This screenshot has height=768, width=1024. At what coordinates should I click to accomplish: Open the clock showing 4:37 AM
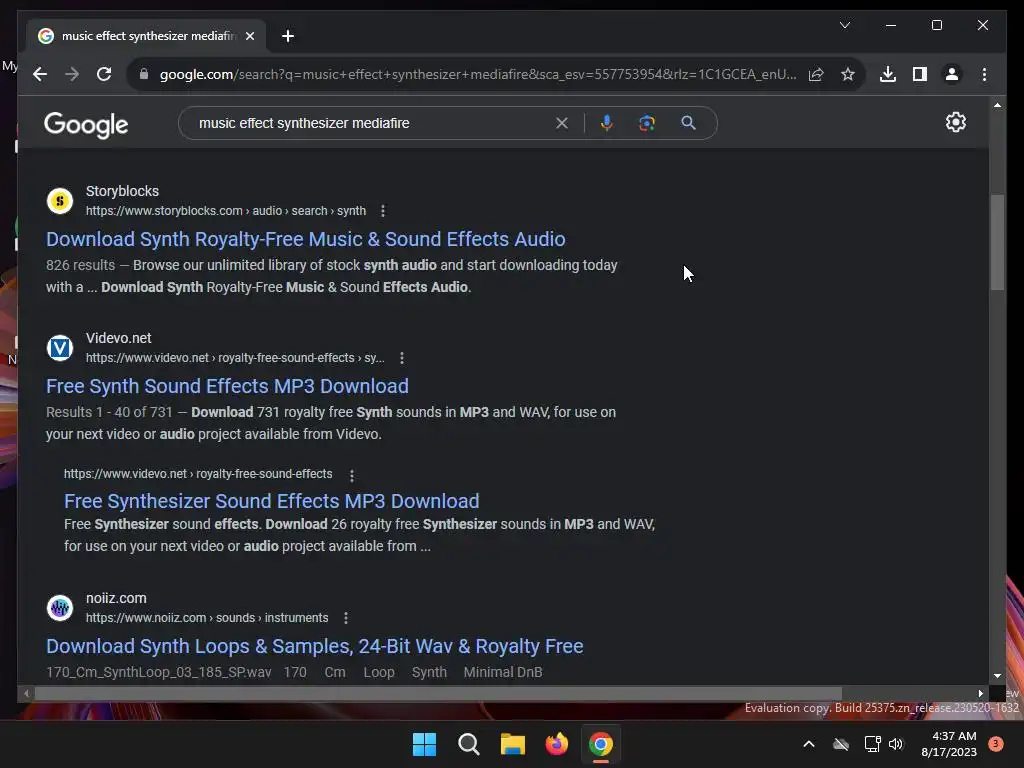[x=948, y=744]
